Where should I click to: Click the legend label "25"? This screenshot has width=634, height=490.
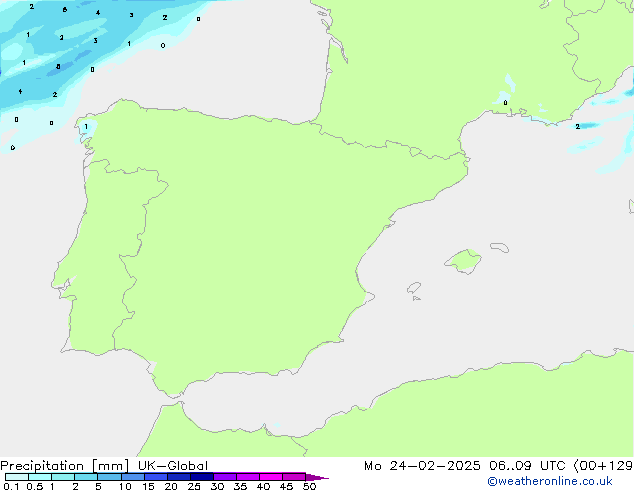pos(194,486)
